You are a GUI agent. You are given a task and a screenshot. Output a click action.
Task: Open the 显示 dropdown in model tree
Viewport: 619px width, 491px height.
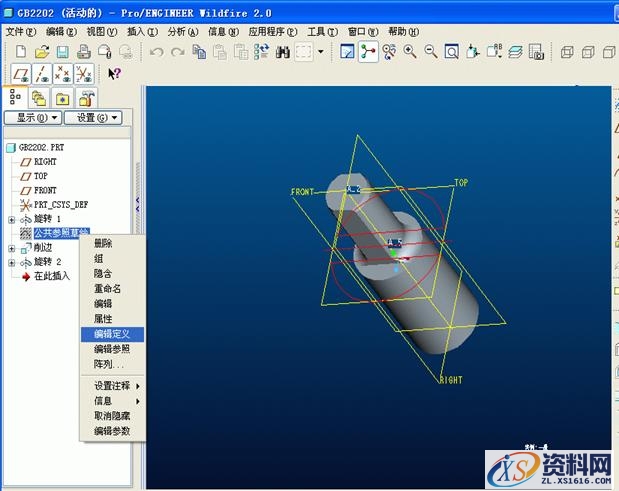point(33,118)
